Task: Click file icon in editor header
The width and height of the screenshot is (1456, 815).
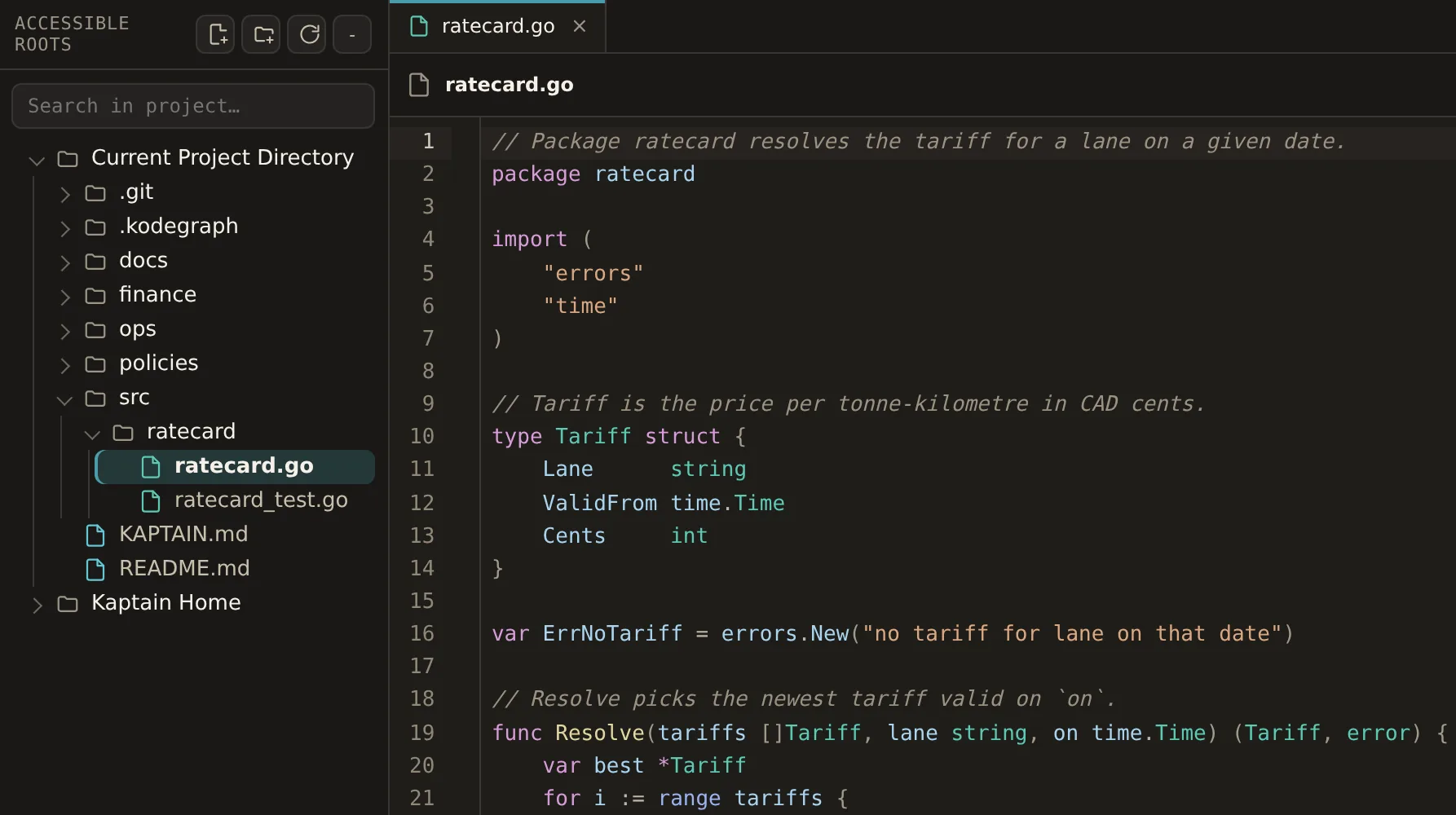Action: 419,85
